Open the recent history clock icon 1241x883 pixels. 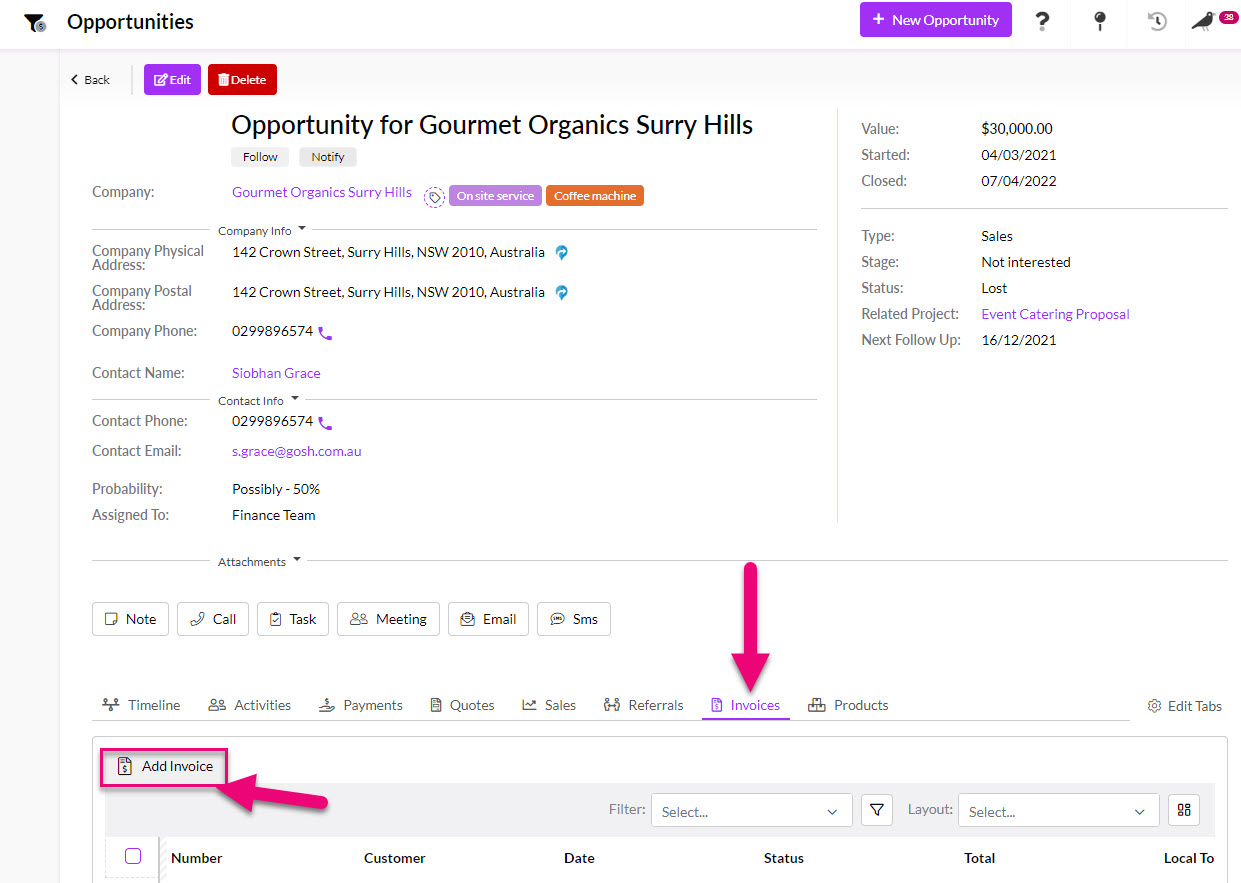click(x=1157, y=21)
